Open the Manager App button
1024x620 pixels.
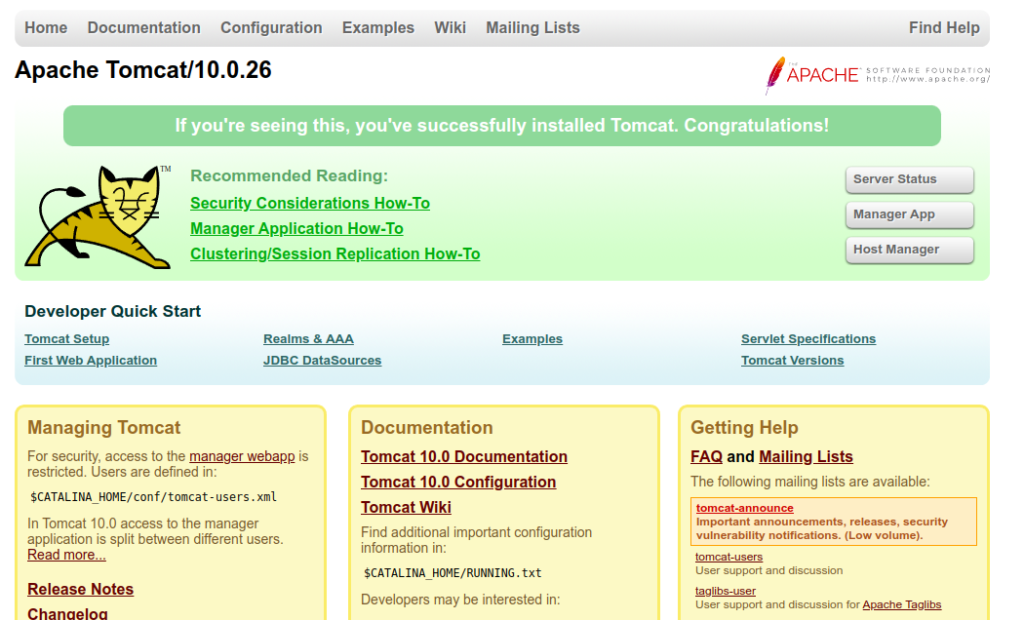click(909, 215)
